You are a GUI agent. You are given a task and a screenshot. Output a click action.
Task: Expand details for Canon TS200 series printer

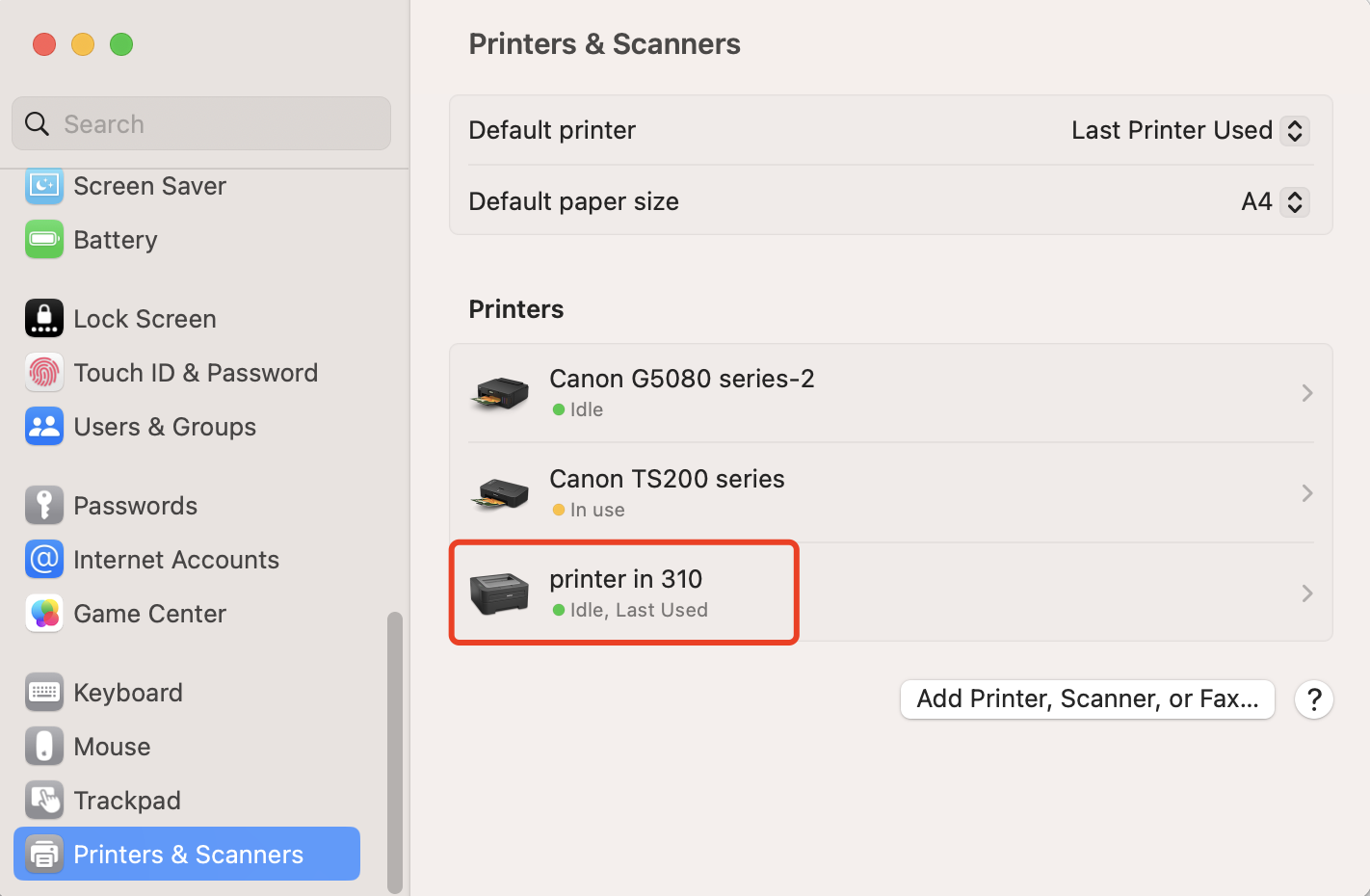[x=1306, y=492]
